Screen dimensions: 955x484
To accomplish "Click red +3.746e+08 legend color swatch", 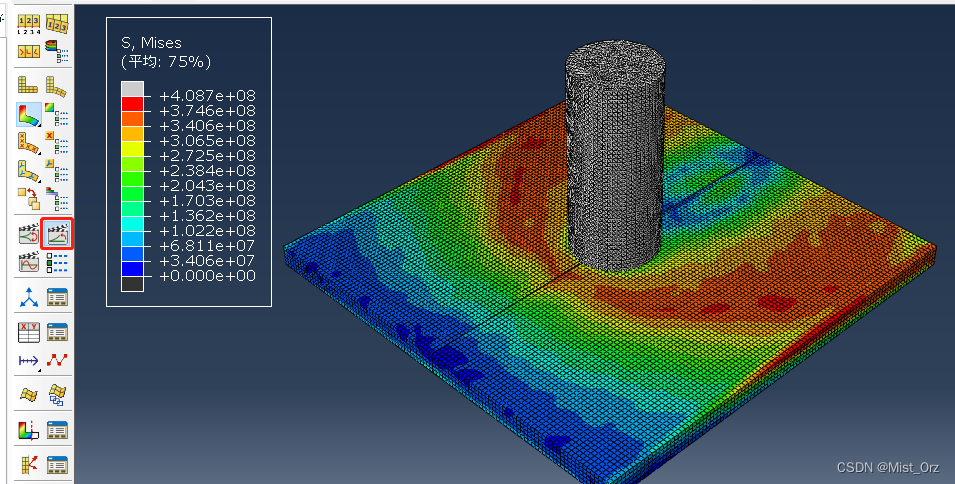I will point(132,104).
